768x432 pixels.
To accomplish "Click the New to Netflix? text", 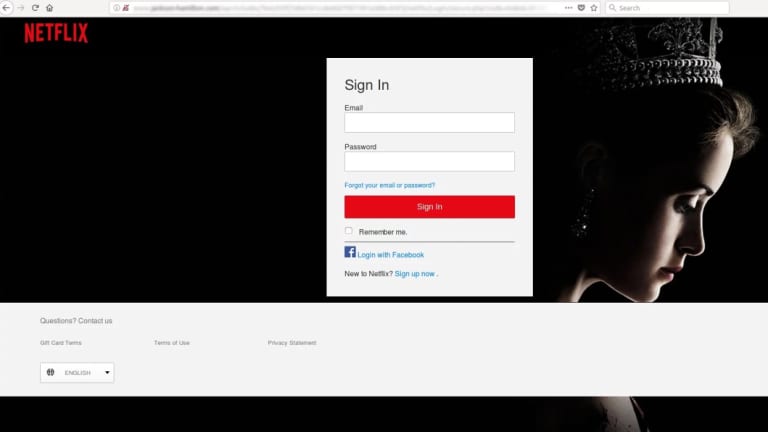I will (368, 274).
